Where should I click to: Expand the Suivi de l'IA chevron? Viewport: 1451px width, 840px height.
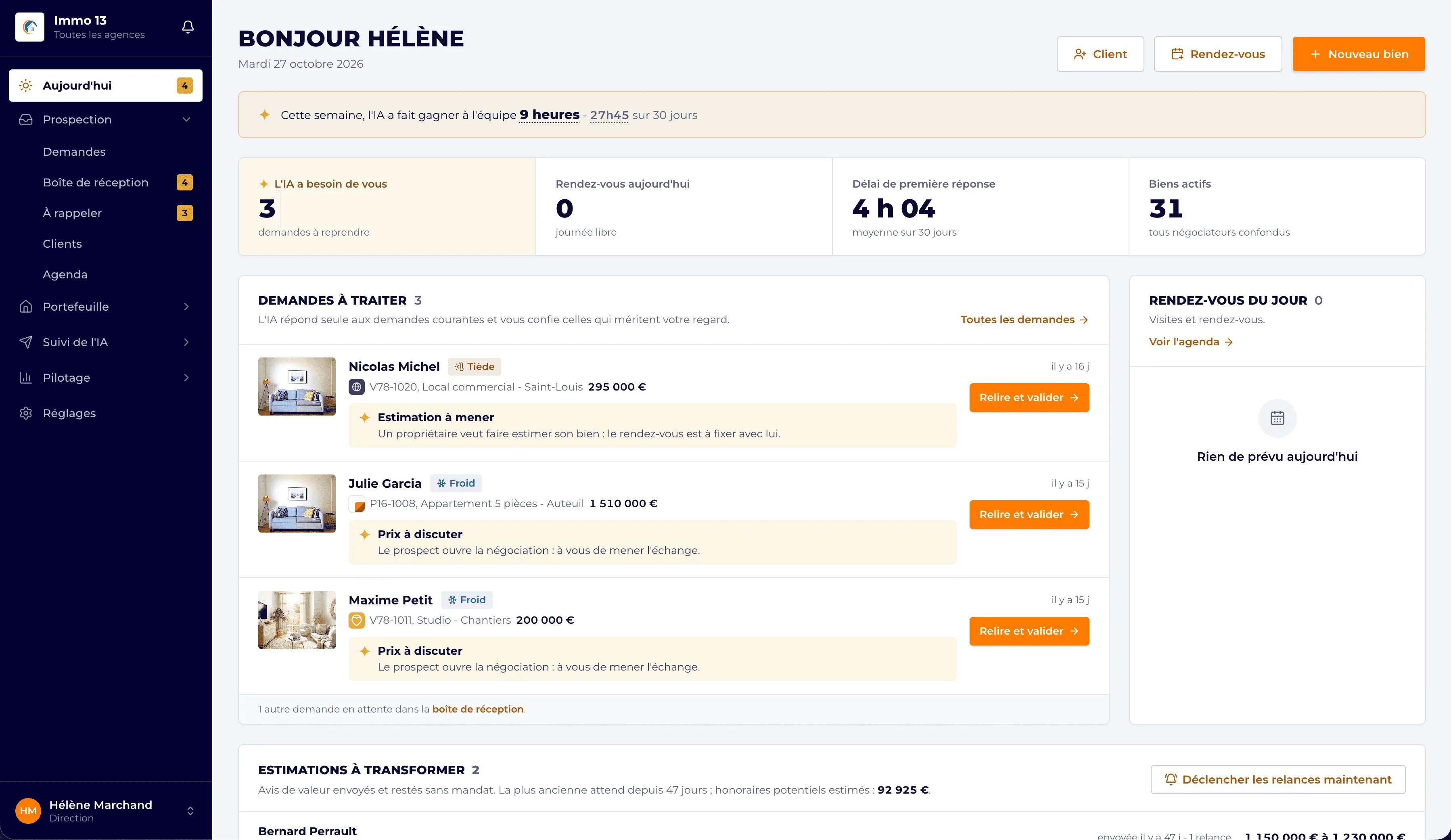(186, 342)
